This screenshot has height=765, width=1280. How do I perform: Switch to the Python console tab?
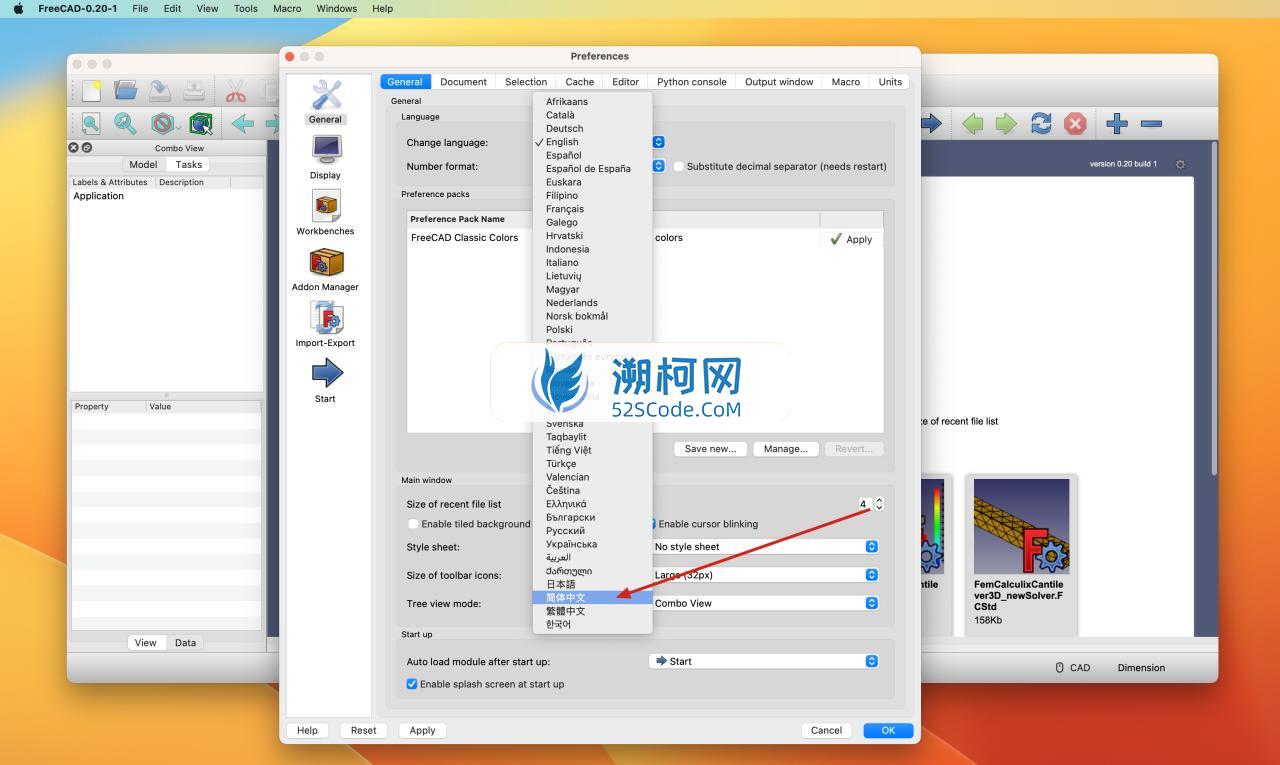pyautogui.click(x=691, y=82)
